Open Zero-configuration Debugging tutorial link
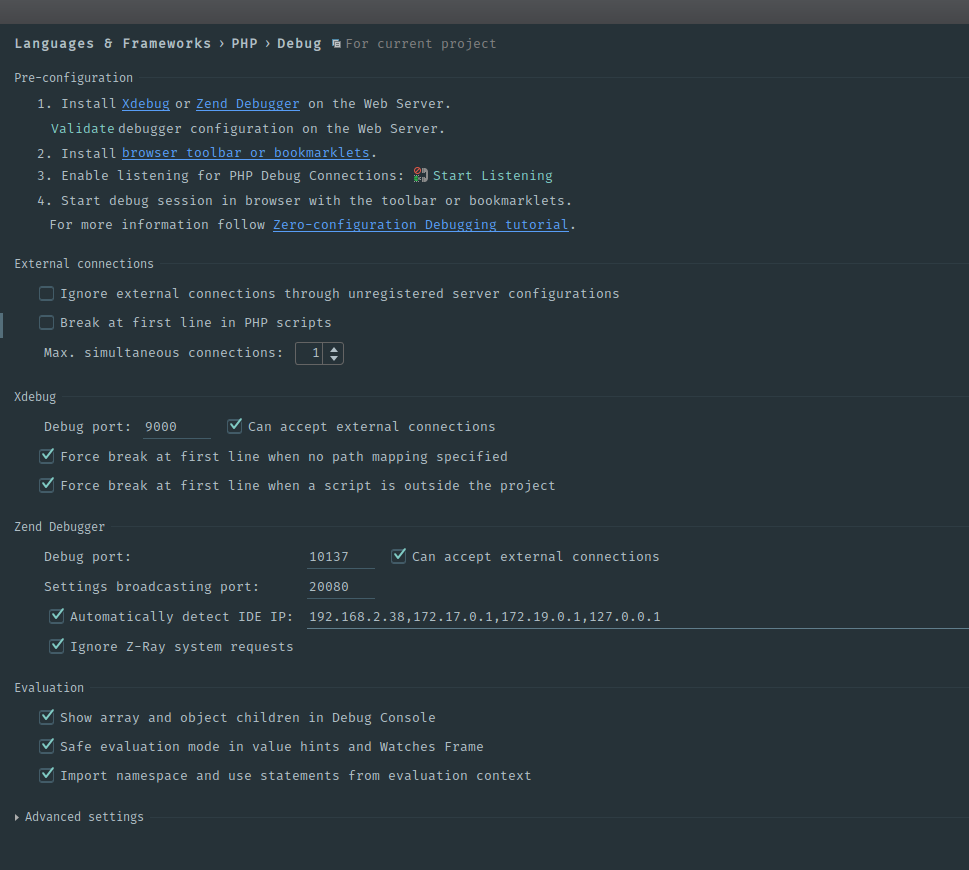This screenshot has height=870, width=969. pos(421,224)
